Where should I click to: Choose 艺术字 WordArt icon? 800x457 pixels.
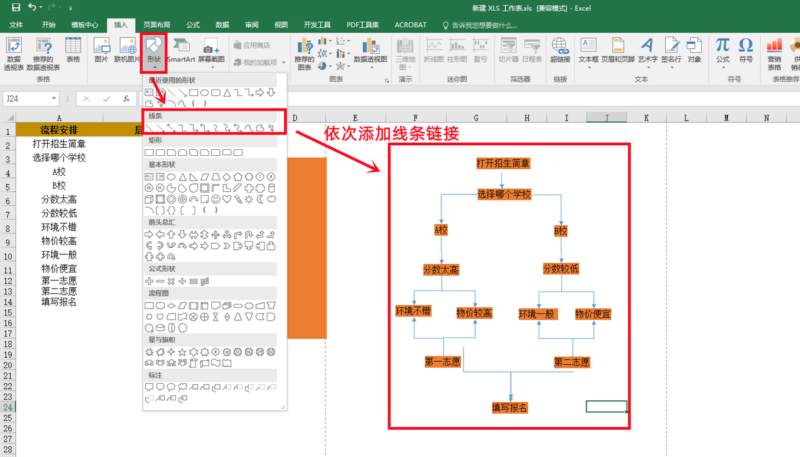click(x=646, y=51)
